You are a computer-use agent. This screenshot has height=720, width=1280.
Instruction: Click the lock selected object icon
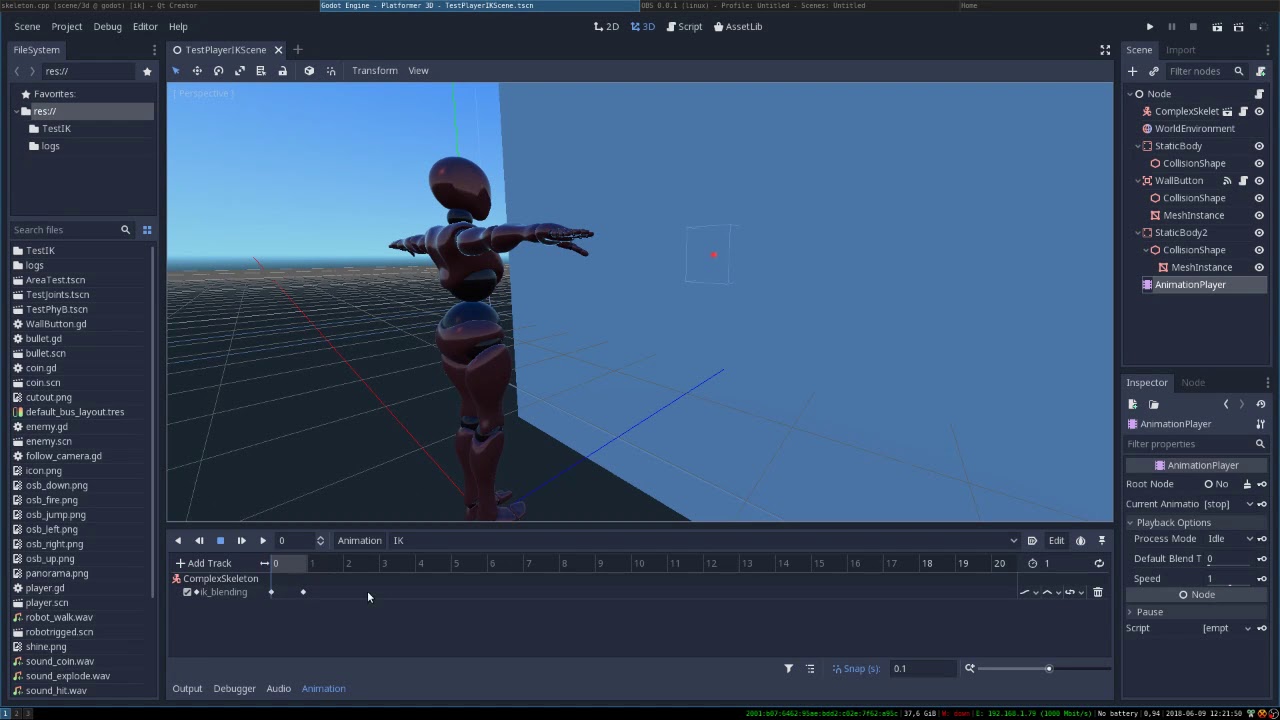click(283, 71)
